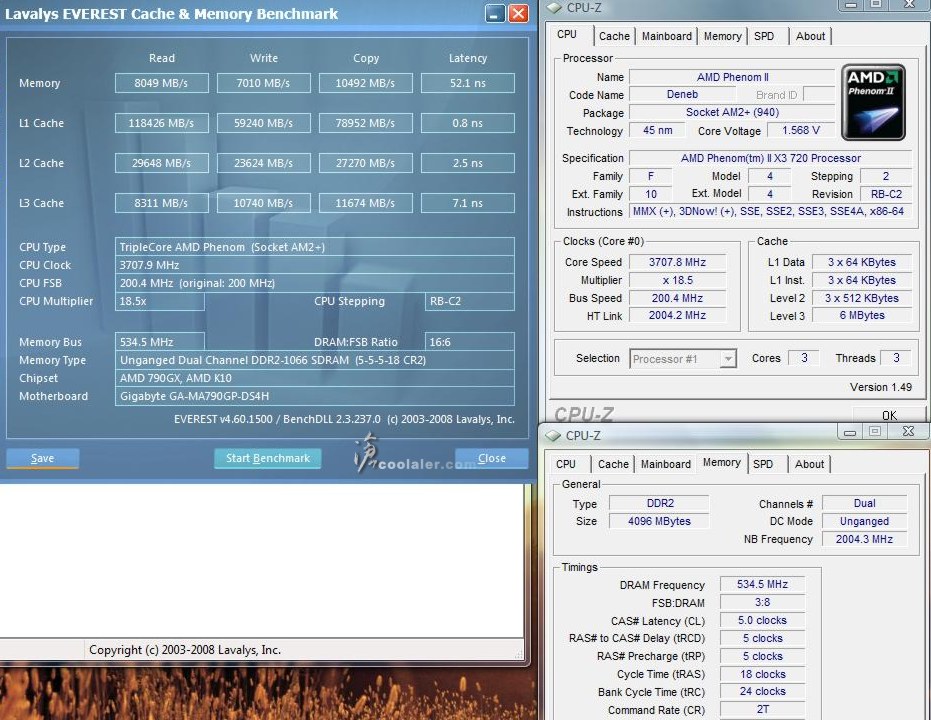Open the Mainboard tab in the CPU-Z timings window

666,464
